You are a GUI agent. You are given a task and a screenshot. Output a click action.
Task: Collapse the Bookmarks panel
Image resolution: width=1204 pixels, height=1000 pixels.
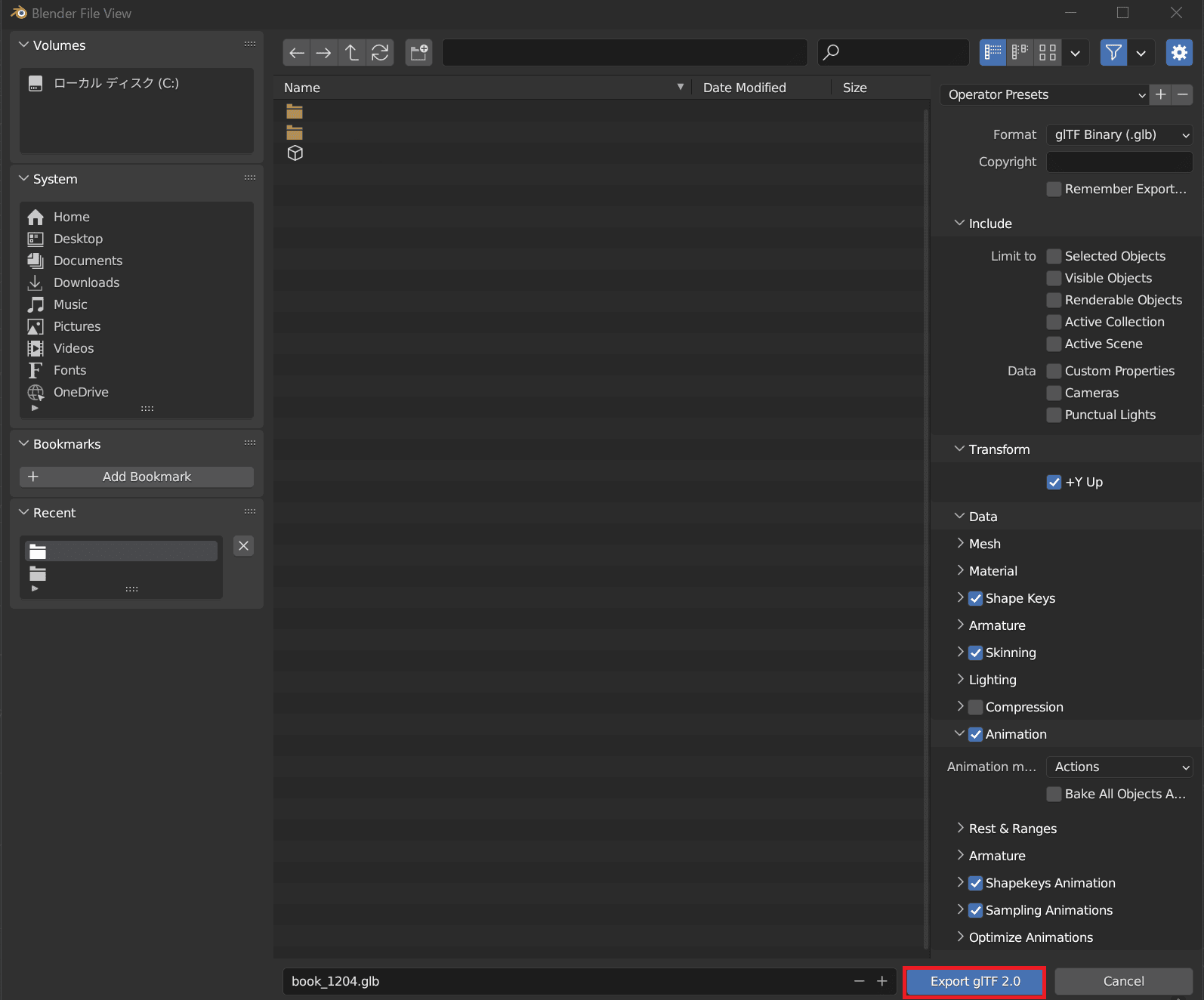[x=23, y=443]
